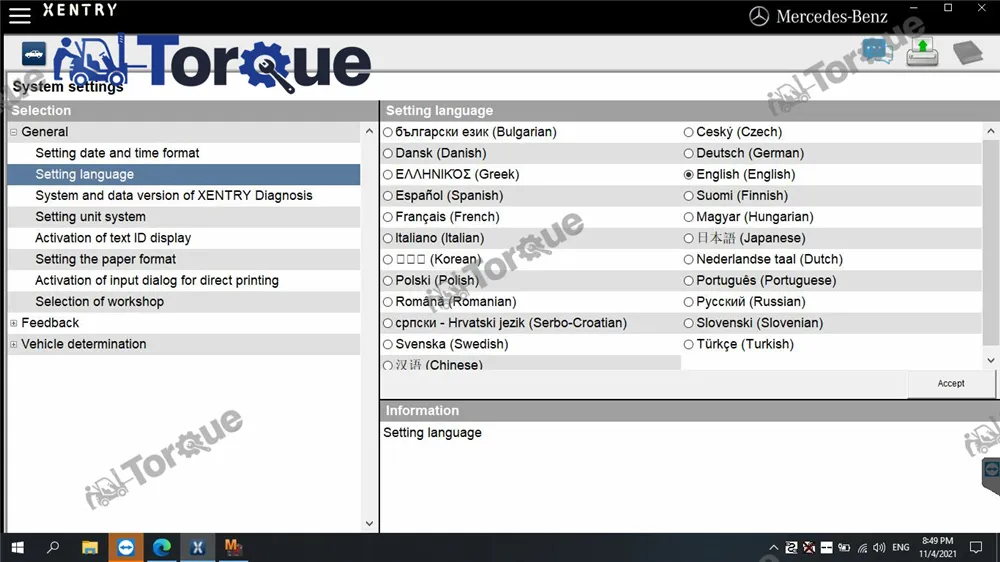
Task: Pick Slovenski (Slovenian) radio button
Action: (x=688, y=323)
